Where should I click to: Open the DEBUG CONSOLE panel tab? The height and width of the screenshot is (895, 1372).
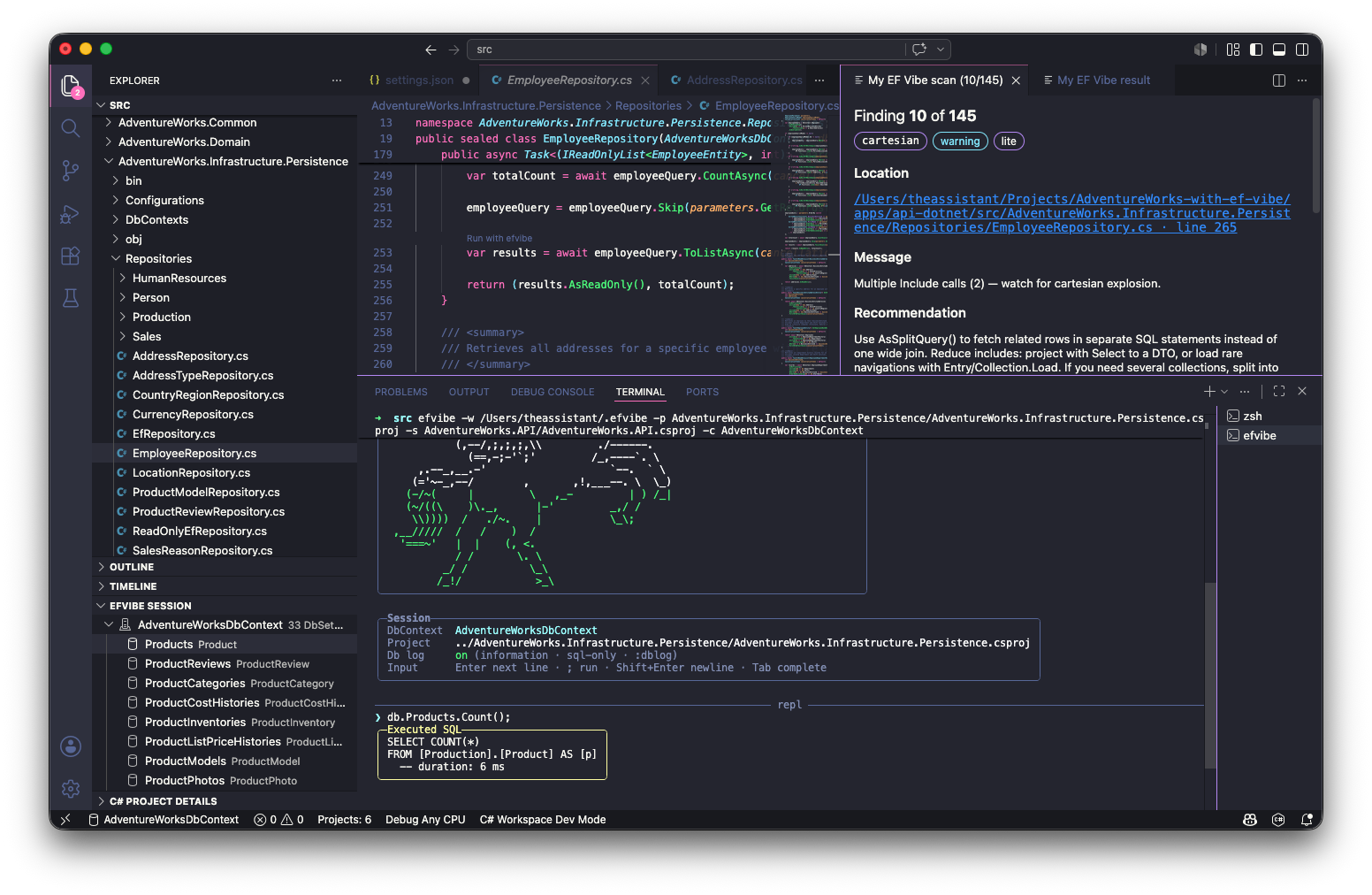point(553,392)
